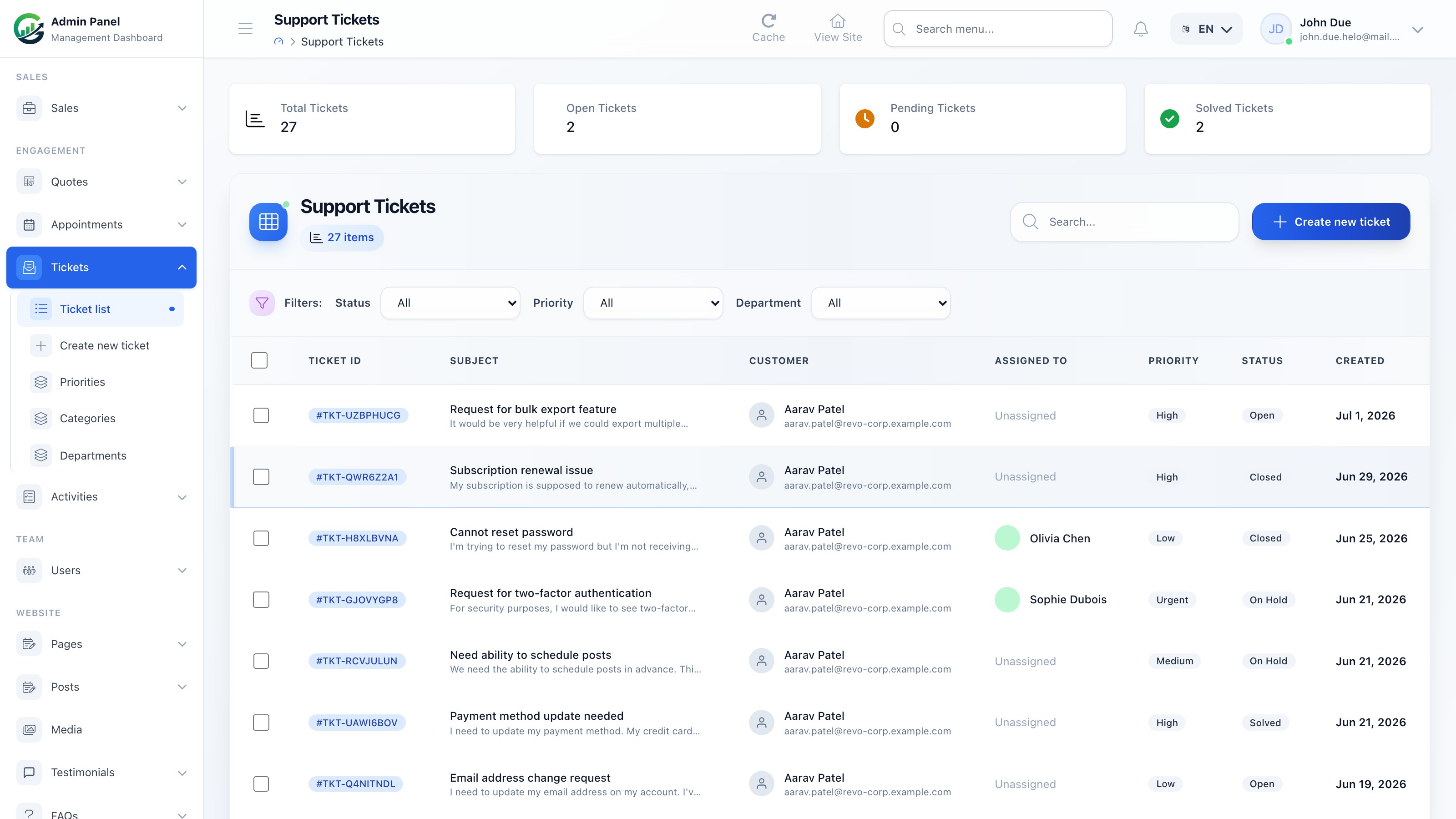
Task: Collapse the Tickets sidebar section
Action: [x=182, y=268]
